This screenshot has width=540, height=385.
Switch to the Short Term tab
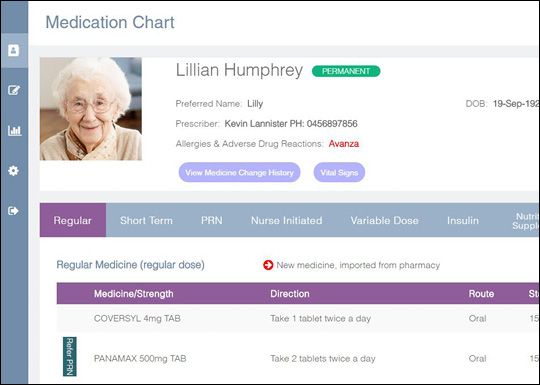pyautogui.click(x=146, y=220)
